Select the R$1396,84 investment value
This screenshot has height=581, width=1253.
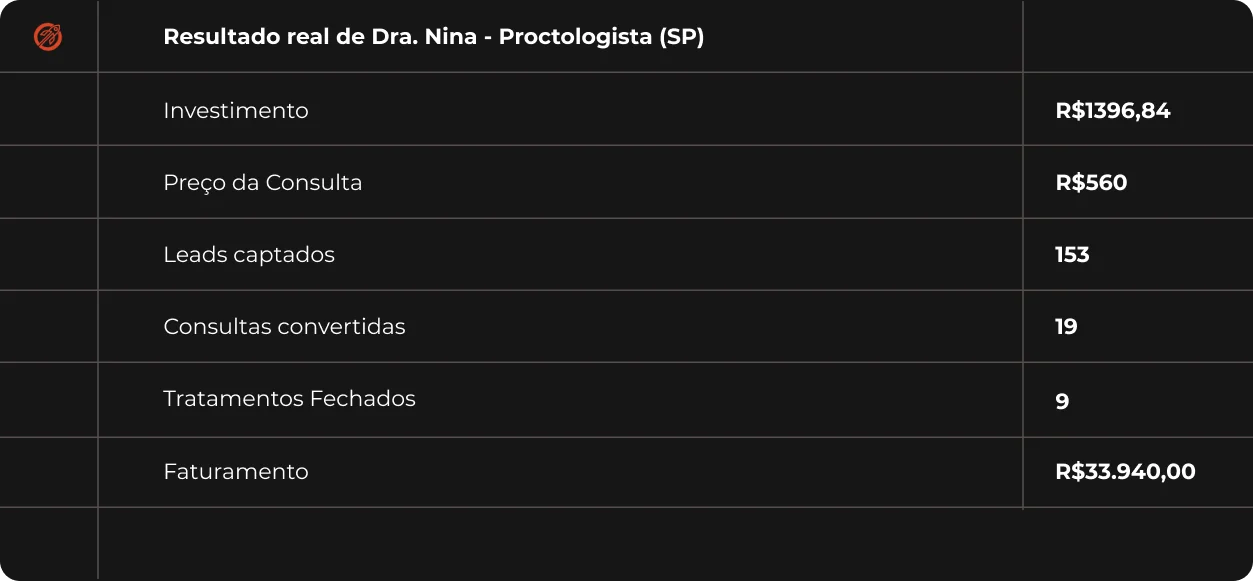coord(1112,110)
